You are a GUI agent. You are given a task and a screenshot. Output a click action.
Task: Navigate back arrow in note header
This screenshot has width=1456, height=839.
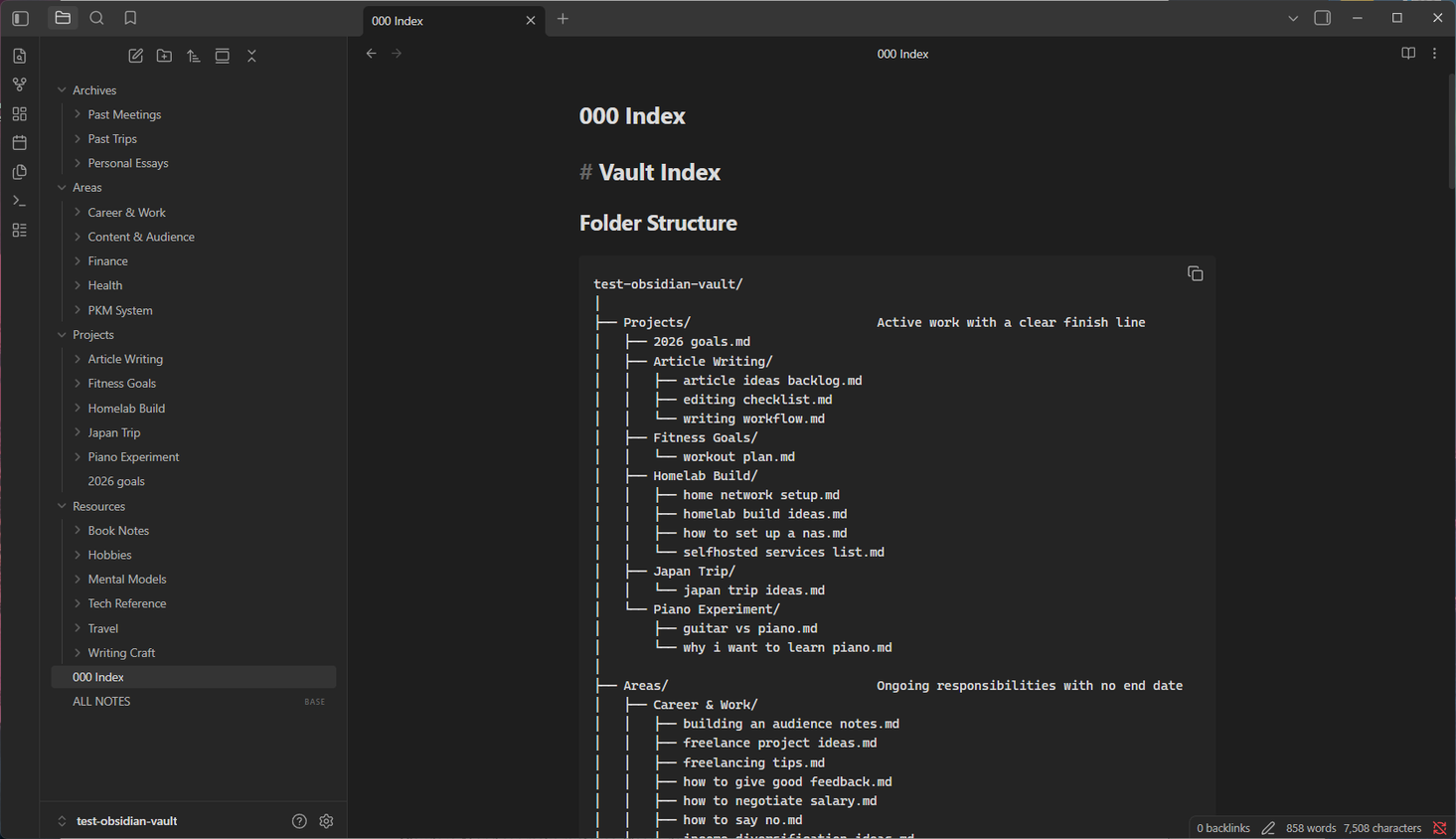click(372, 54)
